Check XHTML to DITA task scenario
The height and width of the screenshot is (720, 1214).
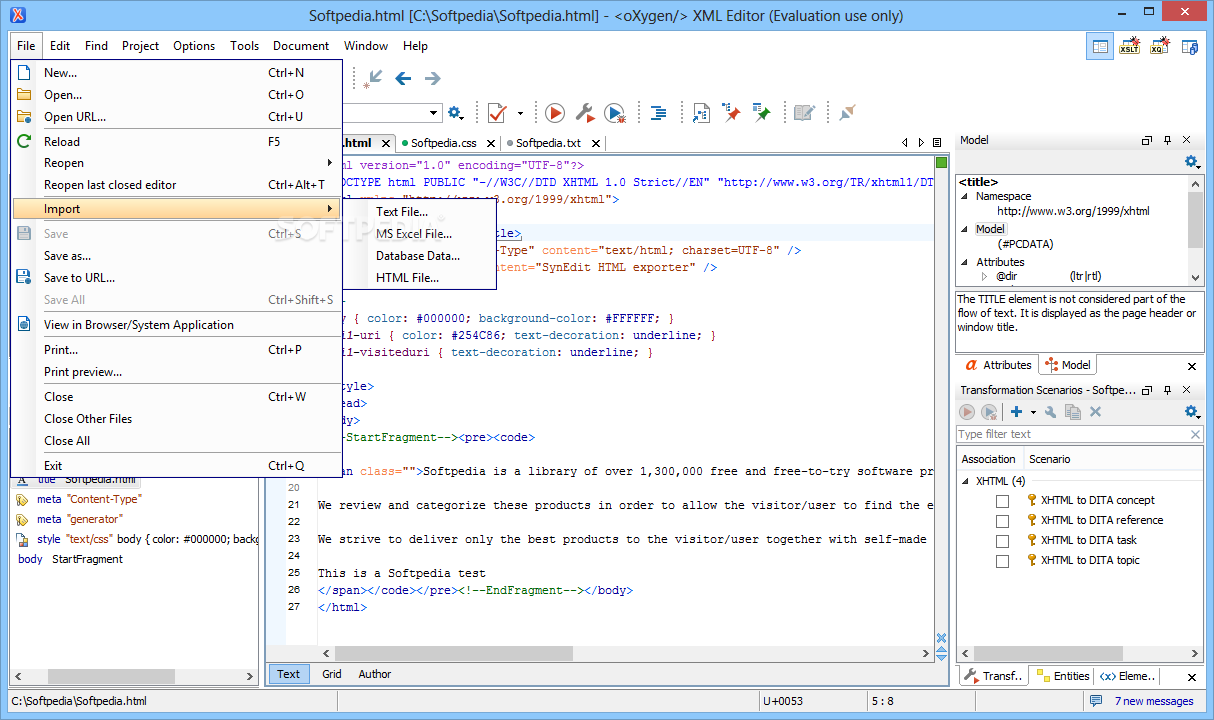pyautogui.click(x=1002, y=541)
